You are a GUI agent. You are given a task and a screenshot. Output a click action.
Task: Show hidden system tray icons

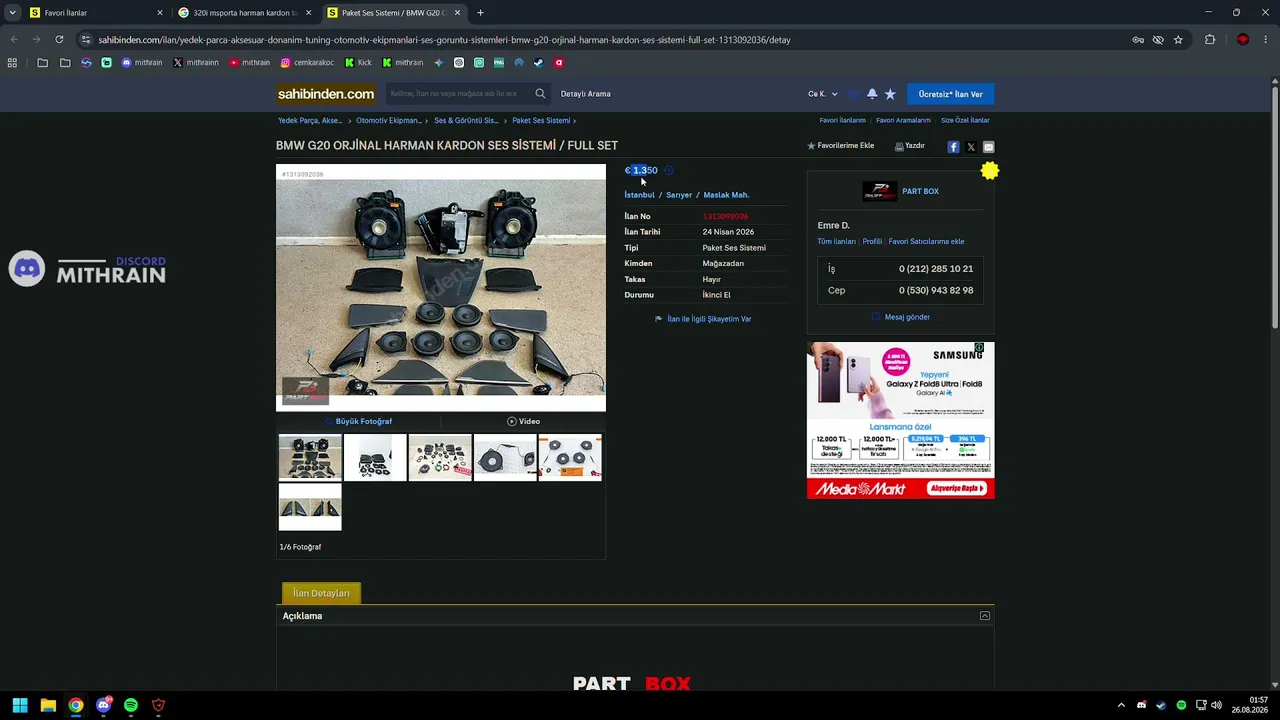[1121, 705]
